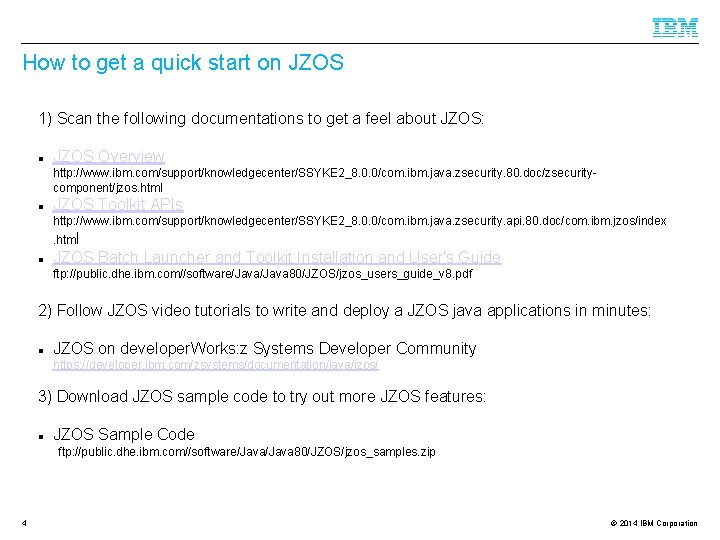Viewport: 720px width, 540px height.
Task: Click 'JZOS on developerWorks:z Systems Developer Community' text
Action: tap(265, 349)
